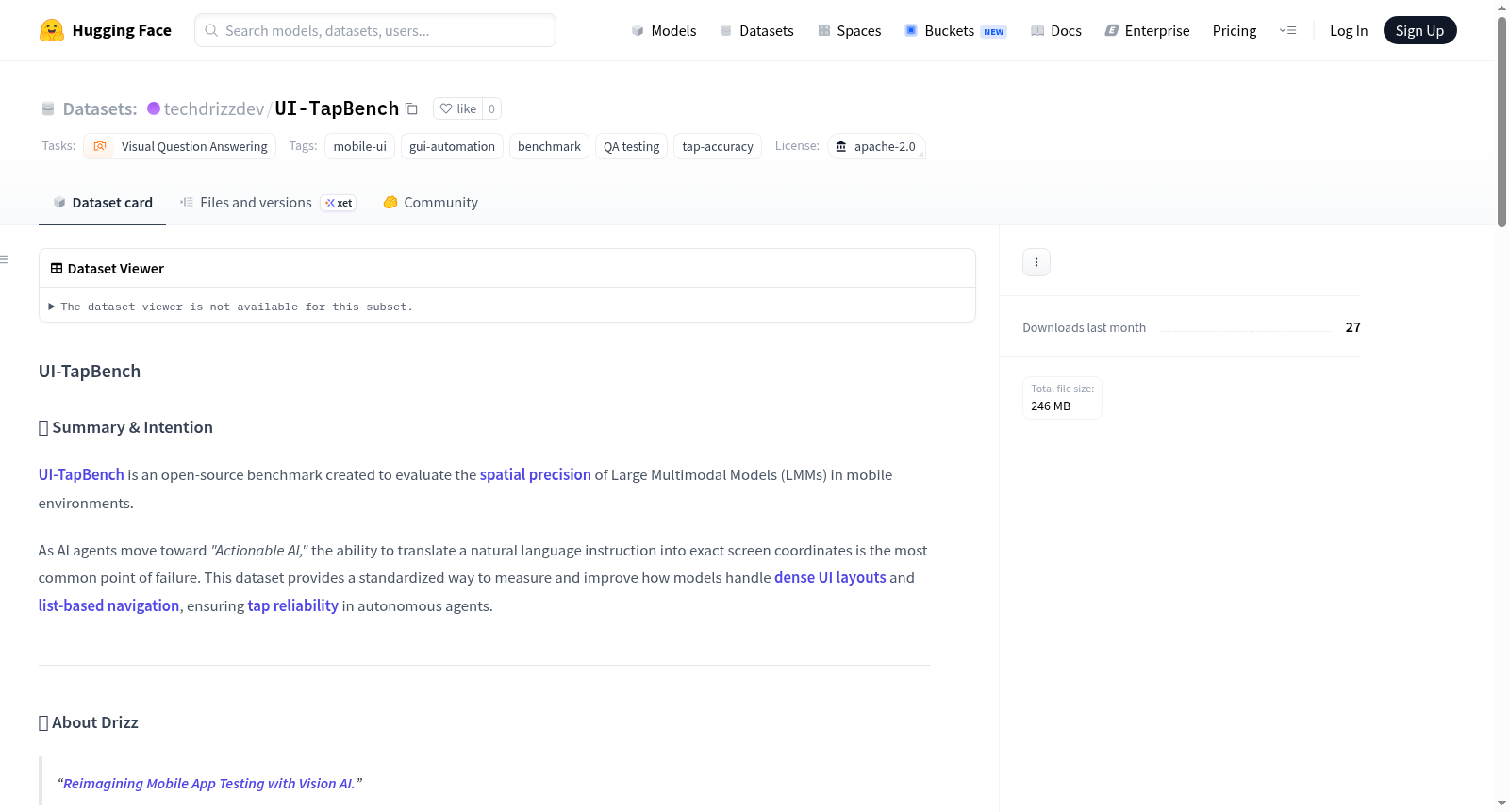Click the apache-2.0 license tag
The width and height of the screenshot is (1509, 812).
click(876, 146)
